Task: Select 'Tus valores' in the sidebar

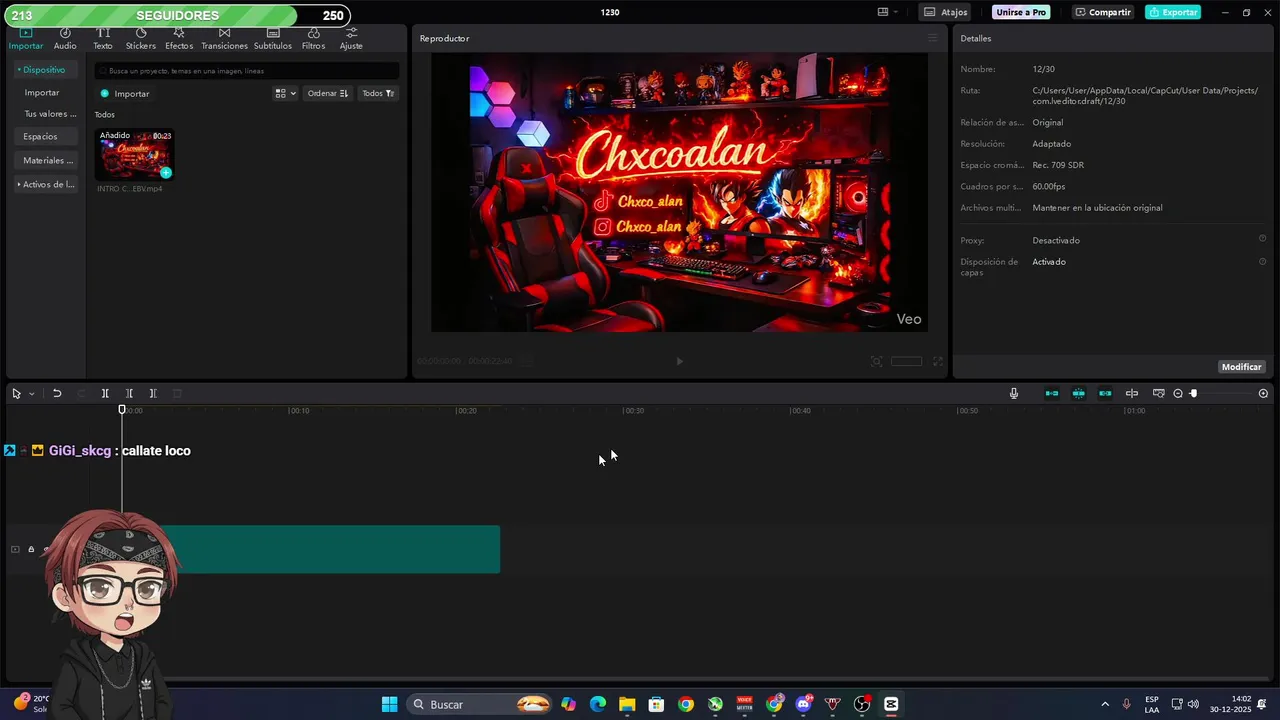Action: coord(50,114)
